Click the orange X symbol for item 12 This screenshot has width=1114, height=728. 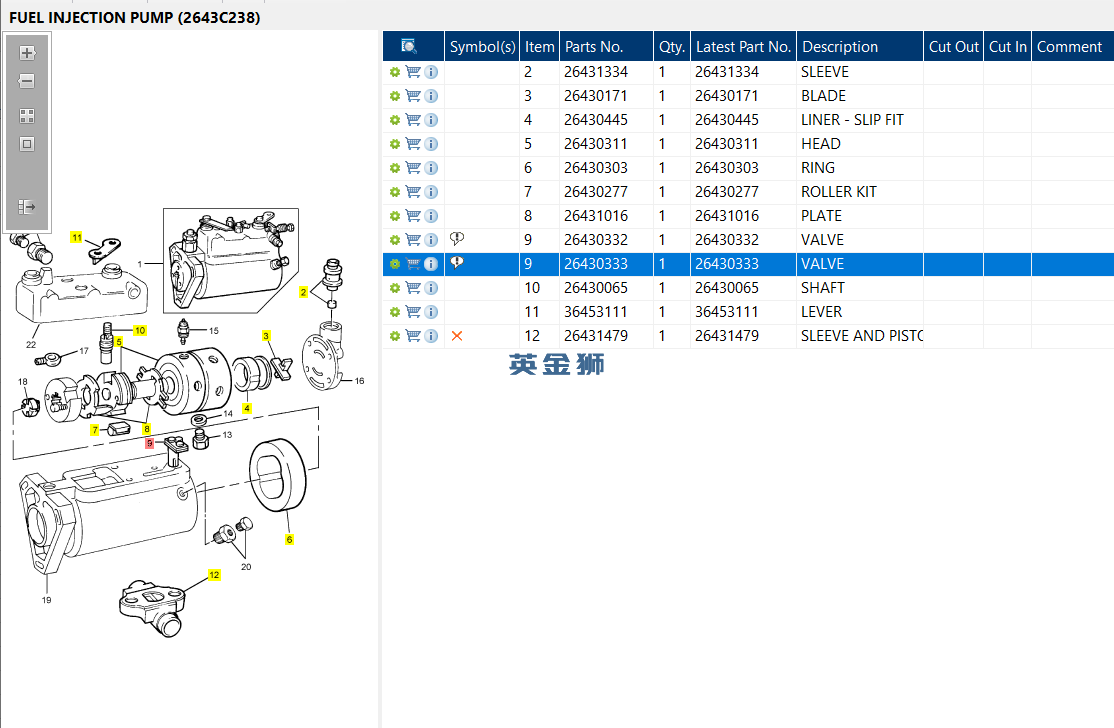(x=457, y=336)
